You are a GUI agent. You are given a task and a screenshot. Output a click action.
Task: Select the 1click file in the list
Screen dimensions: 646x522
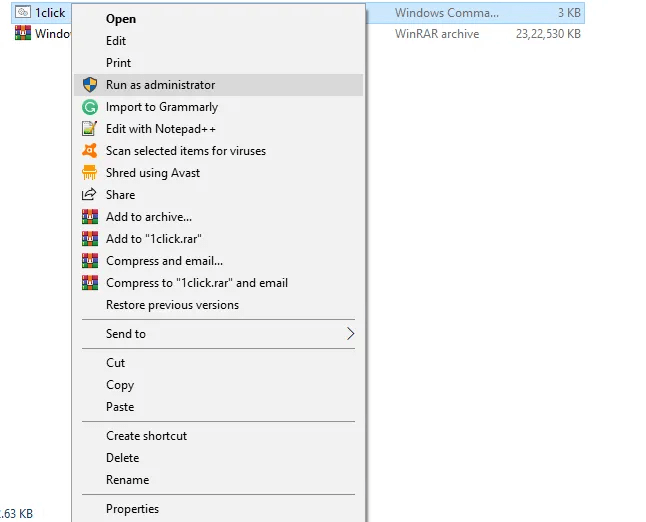pyautogui.click(x=50, y=13)
